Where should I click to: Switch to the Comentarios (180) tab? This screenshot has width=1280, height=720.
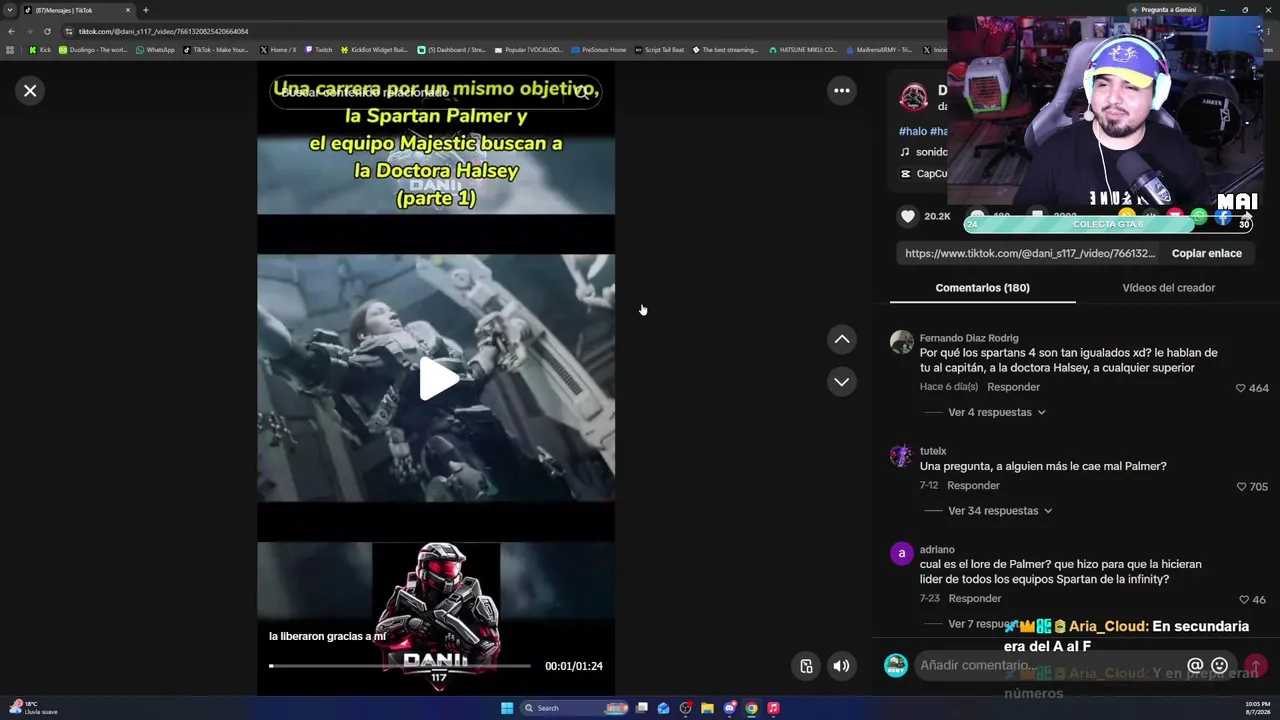982,288
